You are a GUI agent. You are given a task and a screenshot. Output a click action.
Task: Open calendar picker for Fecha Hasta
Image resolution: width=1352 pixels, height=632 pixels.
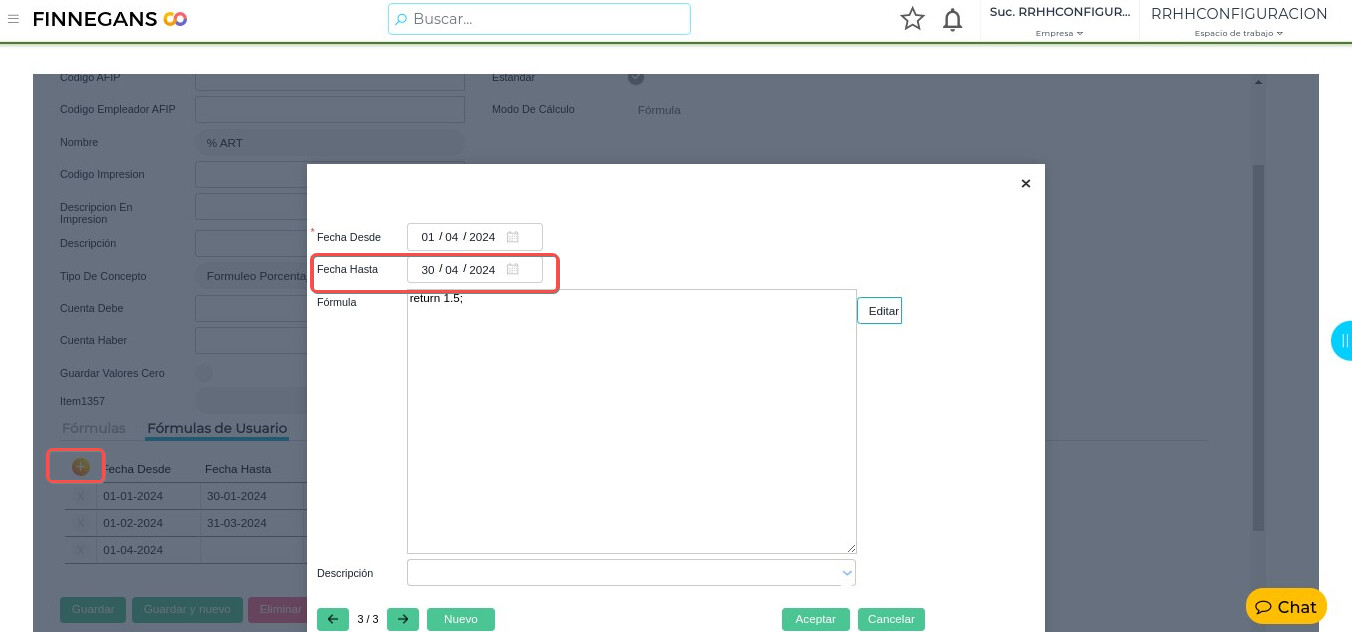coord(512,269)
